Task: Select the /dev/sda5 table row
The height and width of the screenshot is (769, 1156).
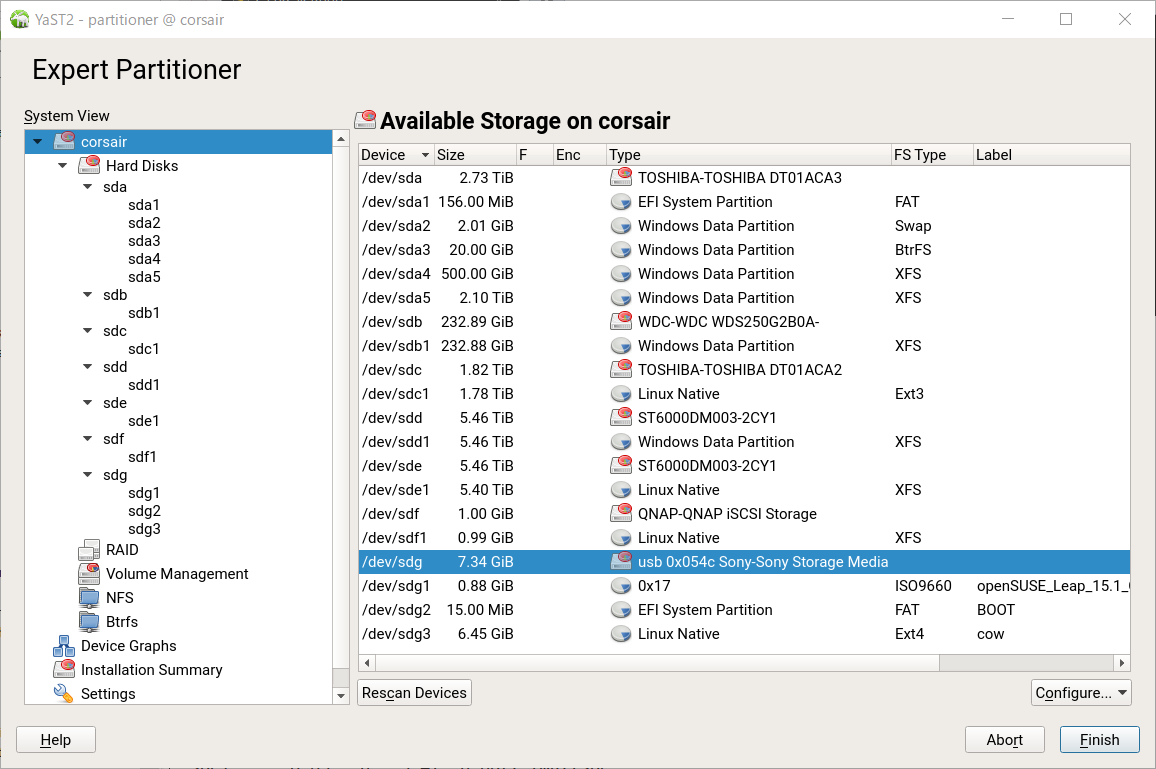Action: pos(744,298)
